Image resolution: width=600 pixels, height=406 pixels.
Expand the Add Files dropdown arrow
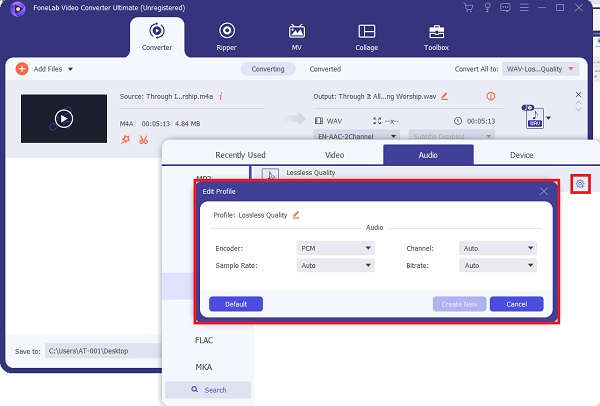(70, 69)
